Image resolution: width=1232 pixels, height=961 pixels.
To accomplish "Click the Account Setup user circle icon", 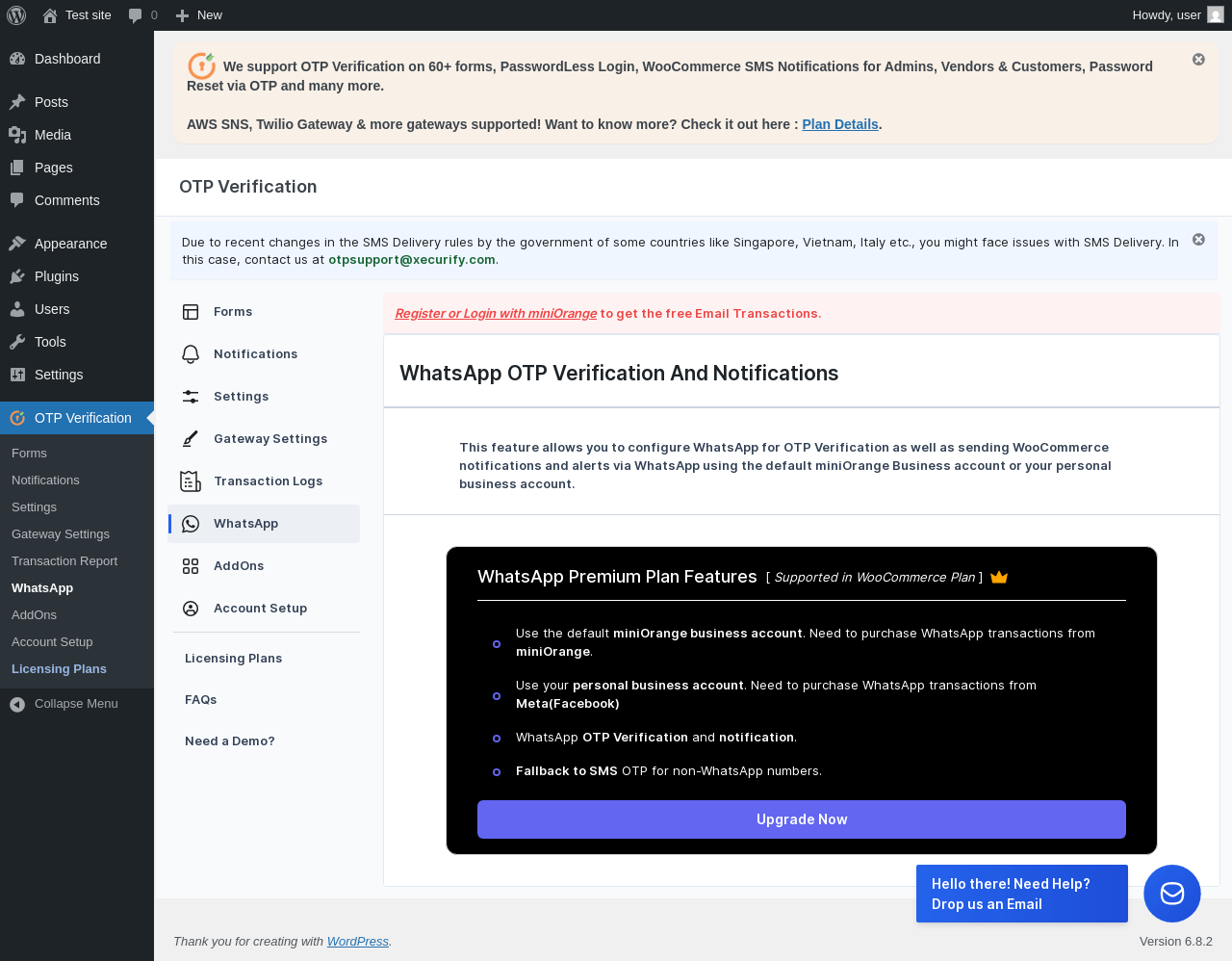I will click(x=191, y=609).
